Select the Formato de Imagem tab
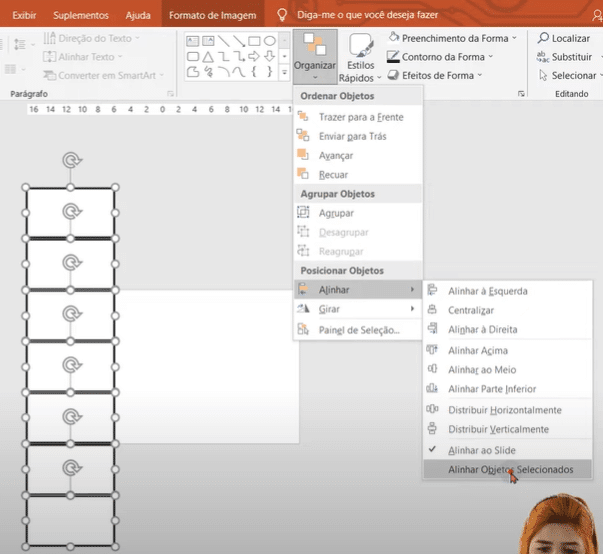Screen dimensions: 603x554 pyautogui.click(x=213, y=15)
